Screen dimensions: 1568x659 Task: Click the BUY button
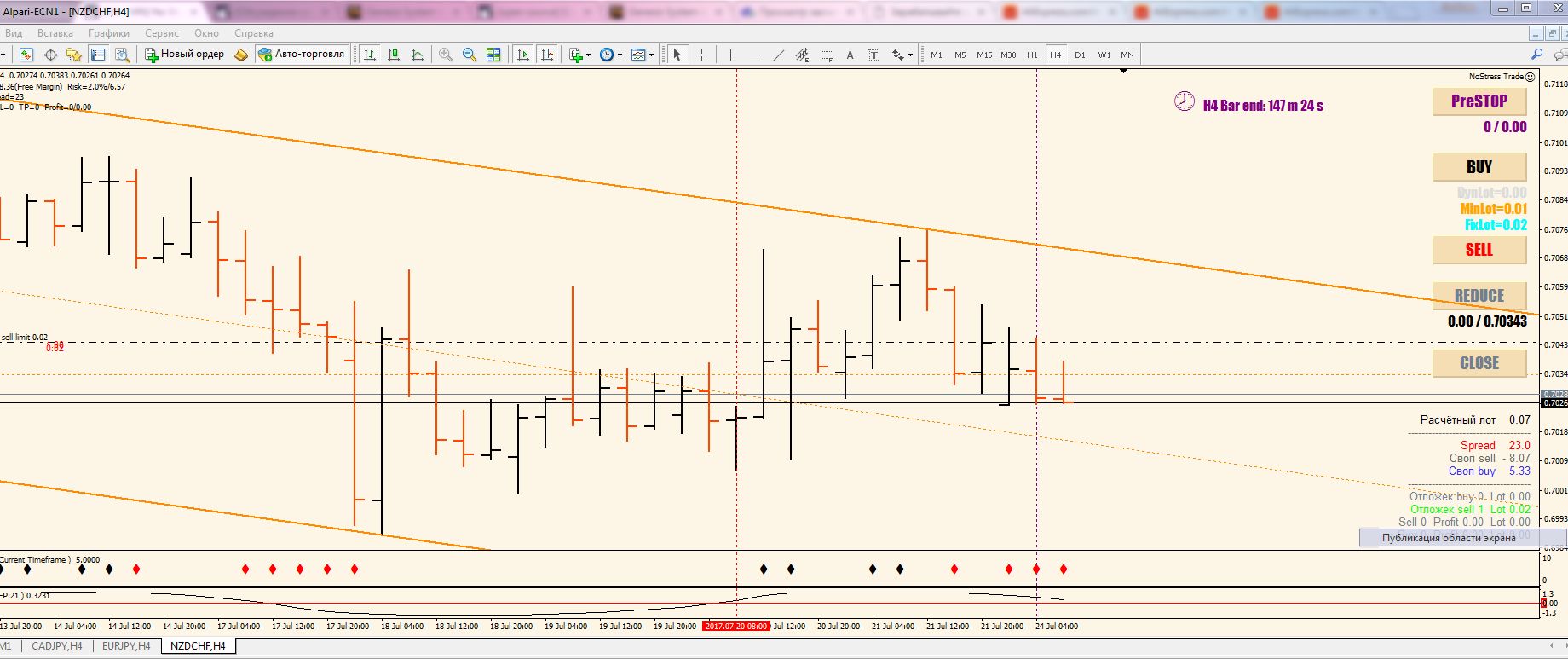coord(1479,167)
